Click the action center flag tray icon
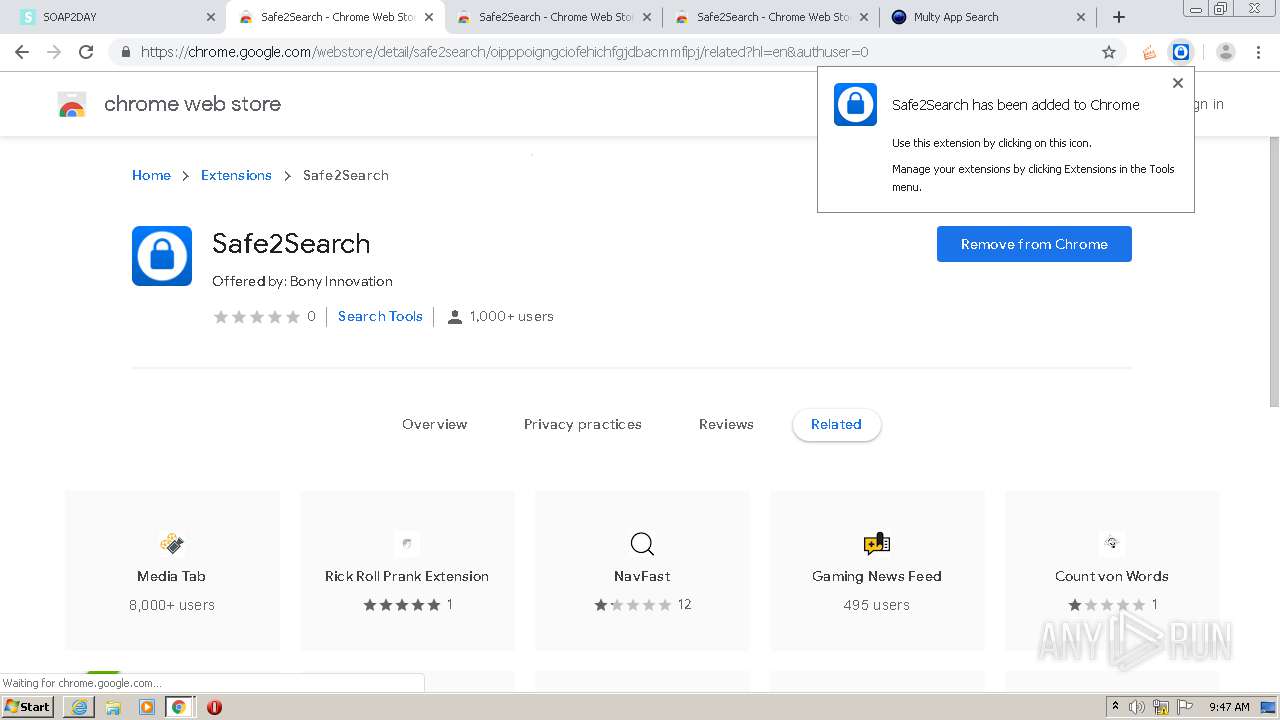Screen dimensions: 1280x720 coord(1185,707)
